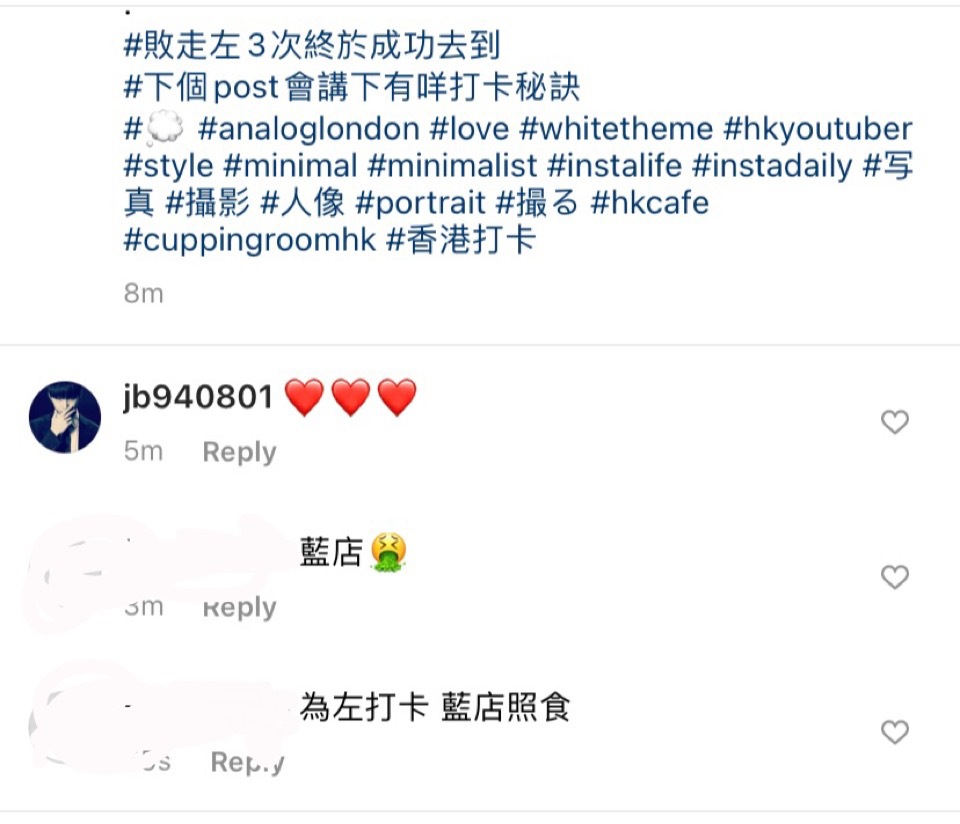The image size is (960, 824).
Task: Open jb940801's profile picture
Action: coord(65,417)
